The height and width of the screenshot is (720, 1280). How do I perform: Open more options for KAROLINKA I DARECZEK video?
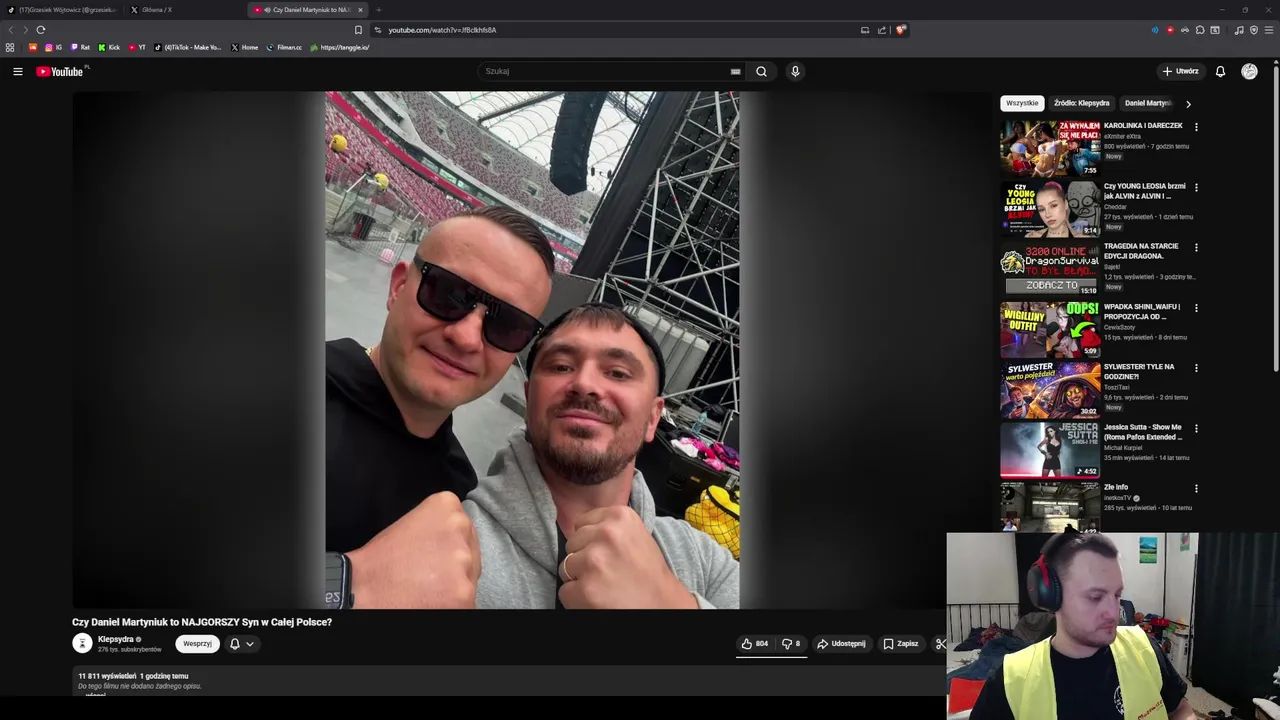tap(1196, 127)
